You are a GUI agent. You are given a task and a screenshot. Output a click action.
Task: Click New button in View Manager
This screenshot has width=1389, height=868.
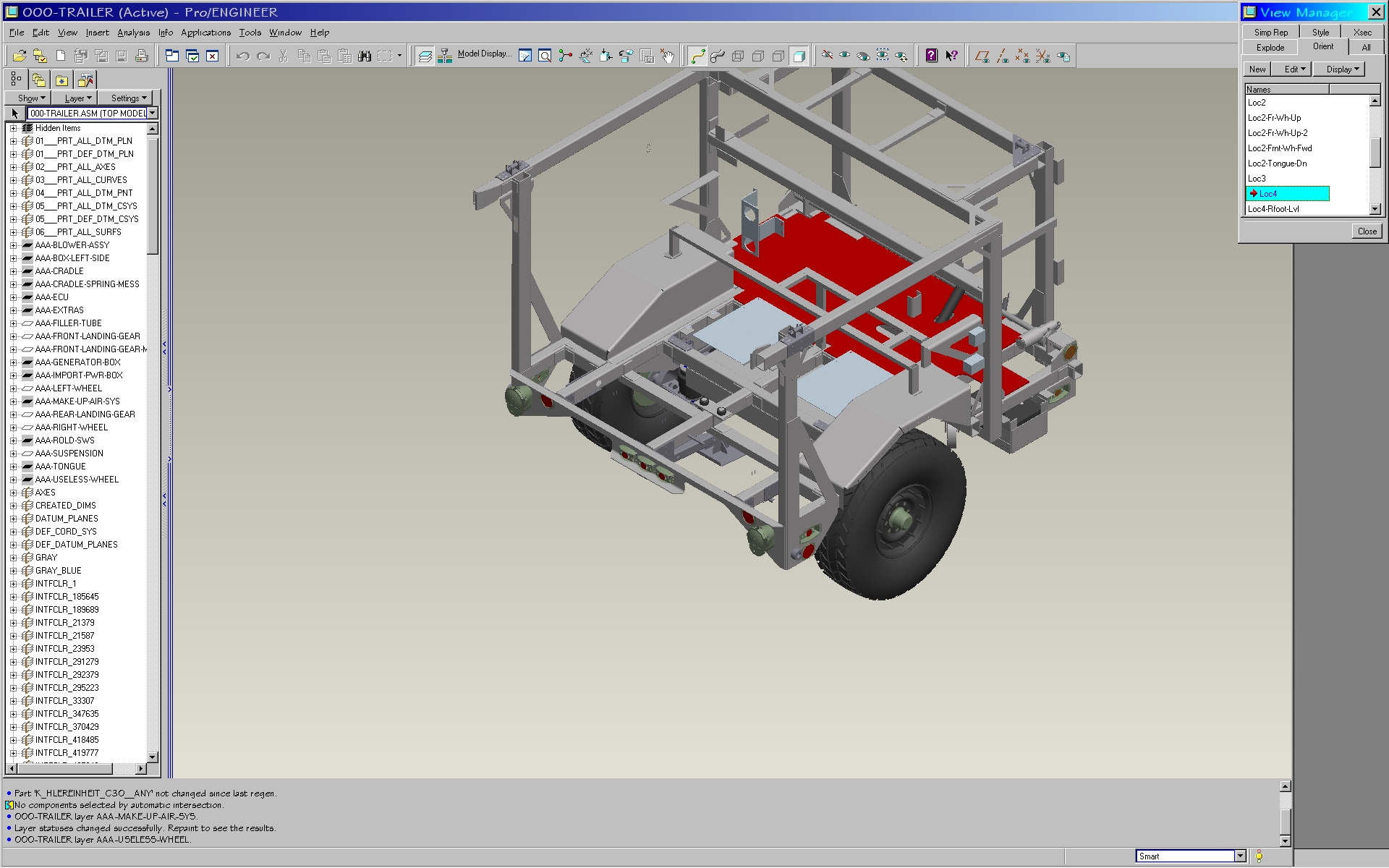tap(1257, 69)
